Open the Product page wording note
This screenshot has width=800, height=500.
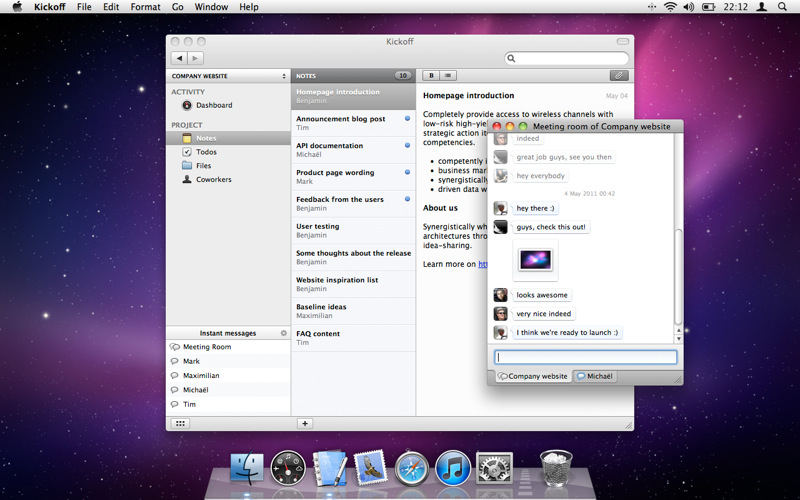pyautogui.click(x=353, y=177)
